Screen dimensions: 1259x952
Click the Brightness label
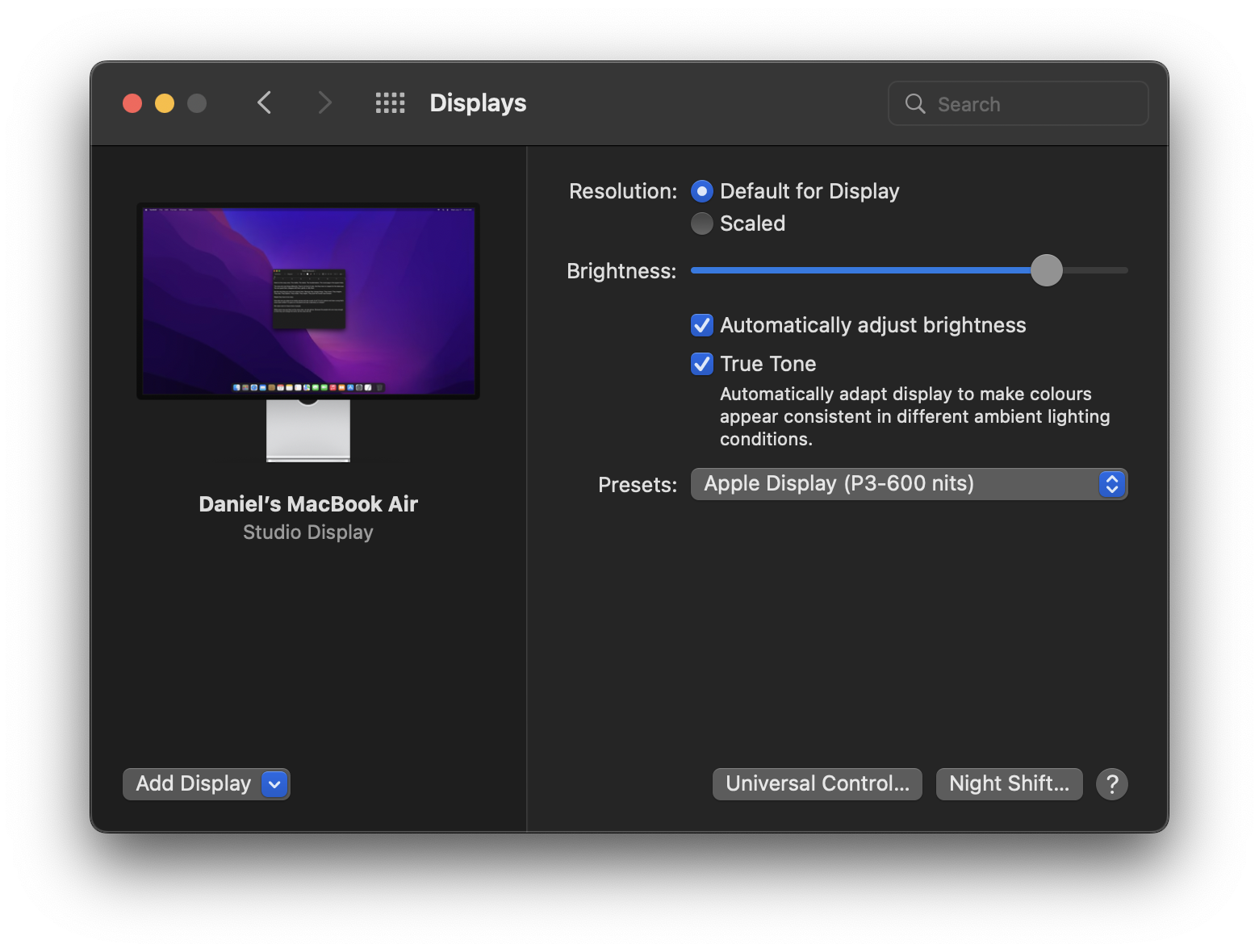tap(621, 271)
